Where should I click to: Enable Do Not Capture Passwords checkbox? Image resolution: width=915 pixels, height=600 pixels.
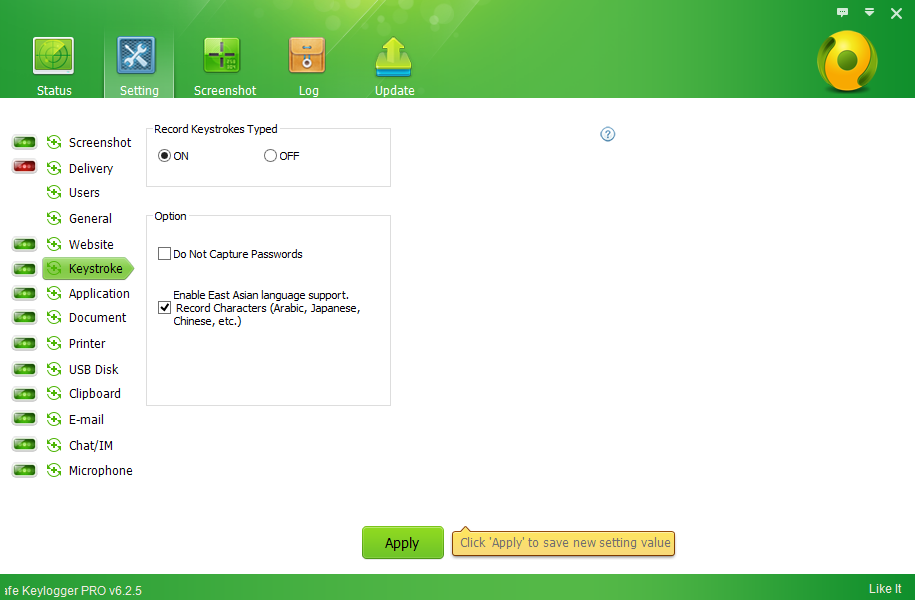164,254
